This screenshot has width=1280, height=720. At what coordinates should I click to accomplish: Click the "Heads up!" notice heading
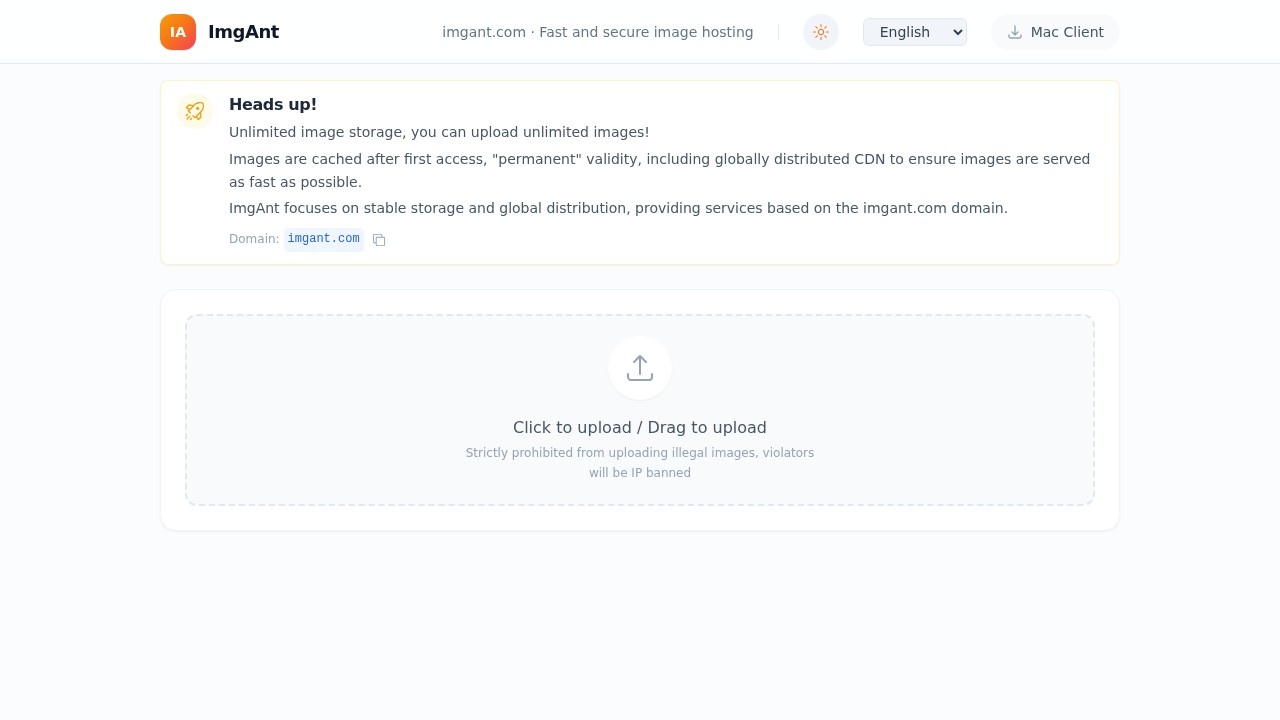click(273, 105)
